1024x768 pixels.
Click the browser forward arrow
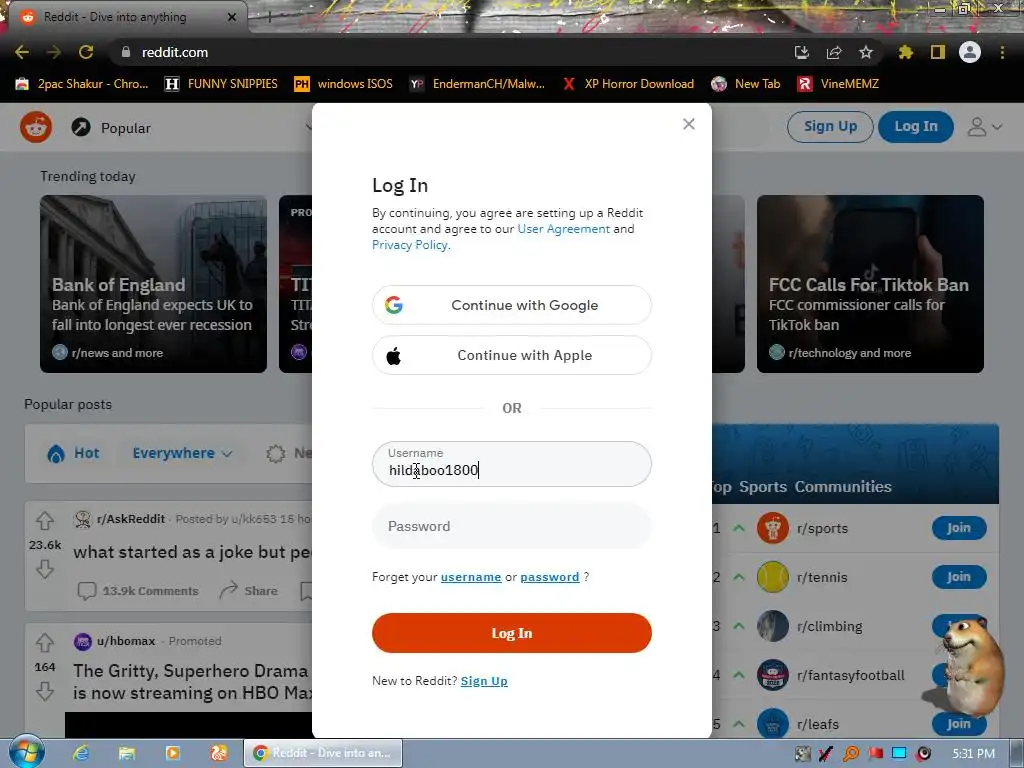(54, 52)
